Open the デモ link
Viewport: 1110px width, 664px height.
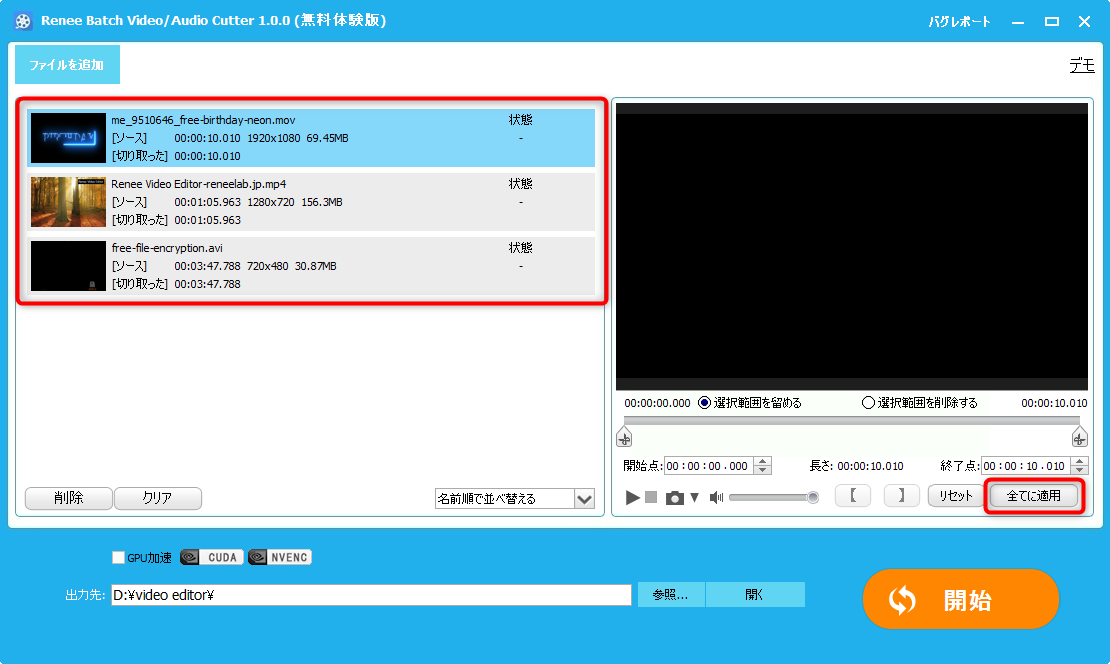[1082, 65]
